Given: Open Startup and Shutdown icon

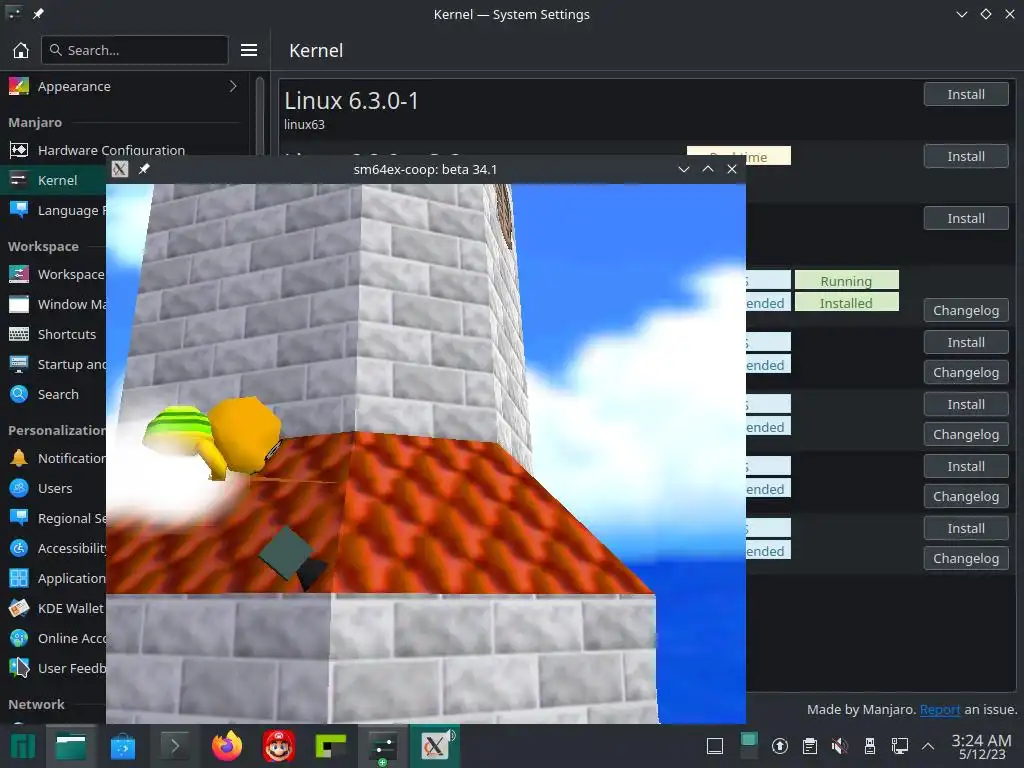Looking at the screenshot, I should [19, 364].
